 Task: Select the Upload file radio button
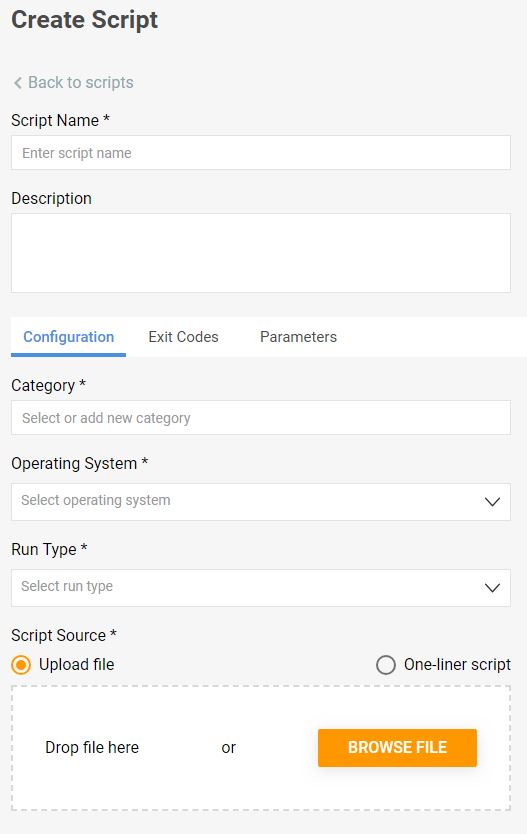[x=21, y=665]
